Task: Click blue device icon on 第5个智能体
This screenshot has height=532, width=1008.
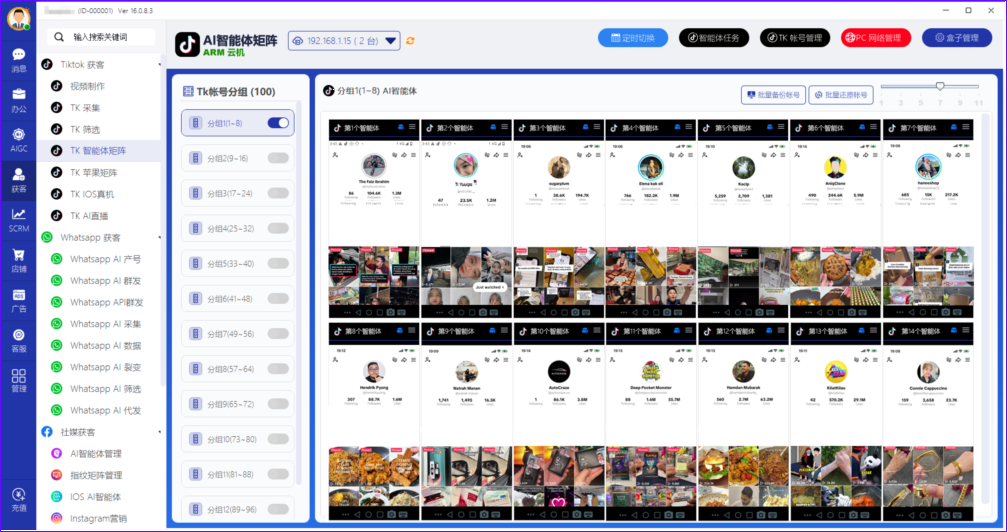Action: 770,127
